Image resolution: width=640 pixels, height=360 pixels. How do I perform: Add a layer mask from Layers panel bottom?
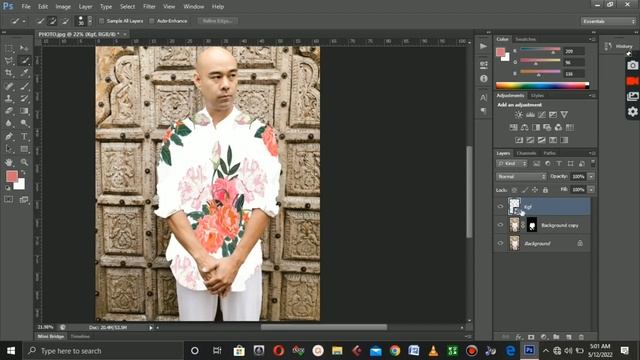pos(531,337)
